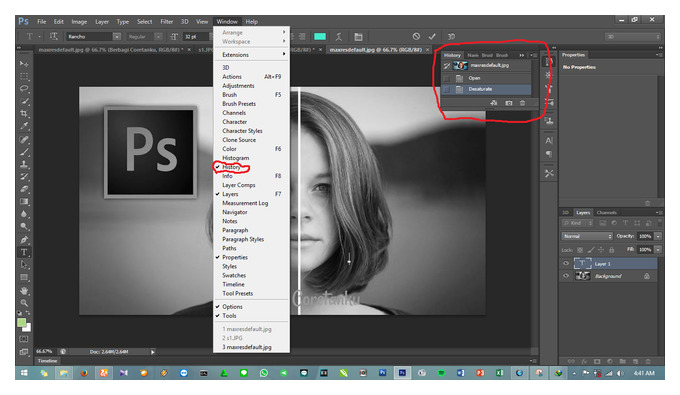This screenshot has width=680, height=395.
Task: Select the Crop tool
Action: 24,113
